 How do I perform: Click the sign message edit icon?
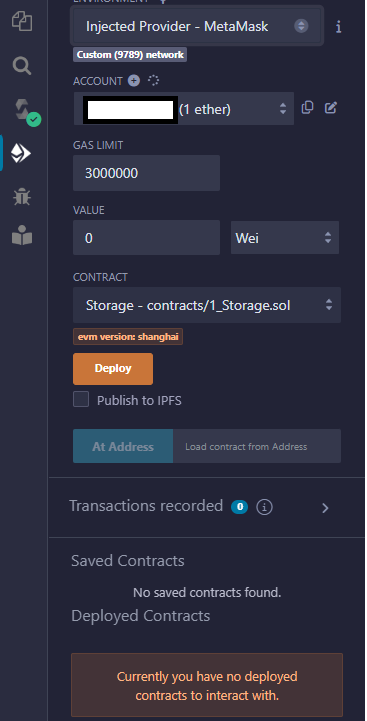331,108
